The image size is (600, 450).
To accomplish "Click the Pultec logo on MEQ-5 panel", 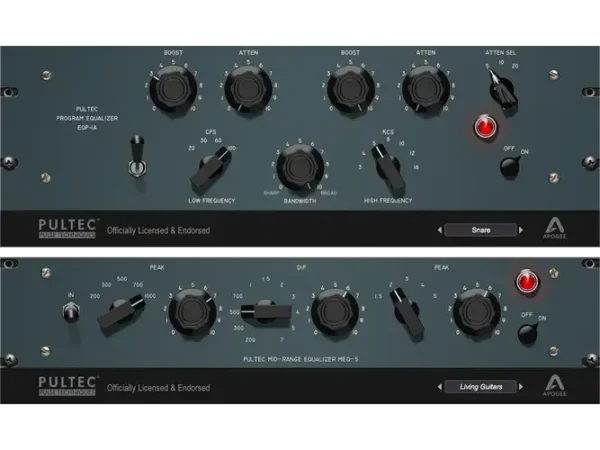I will click(x=68, y=386).
